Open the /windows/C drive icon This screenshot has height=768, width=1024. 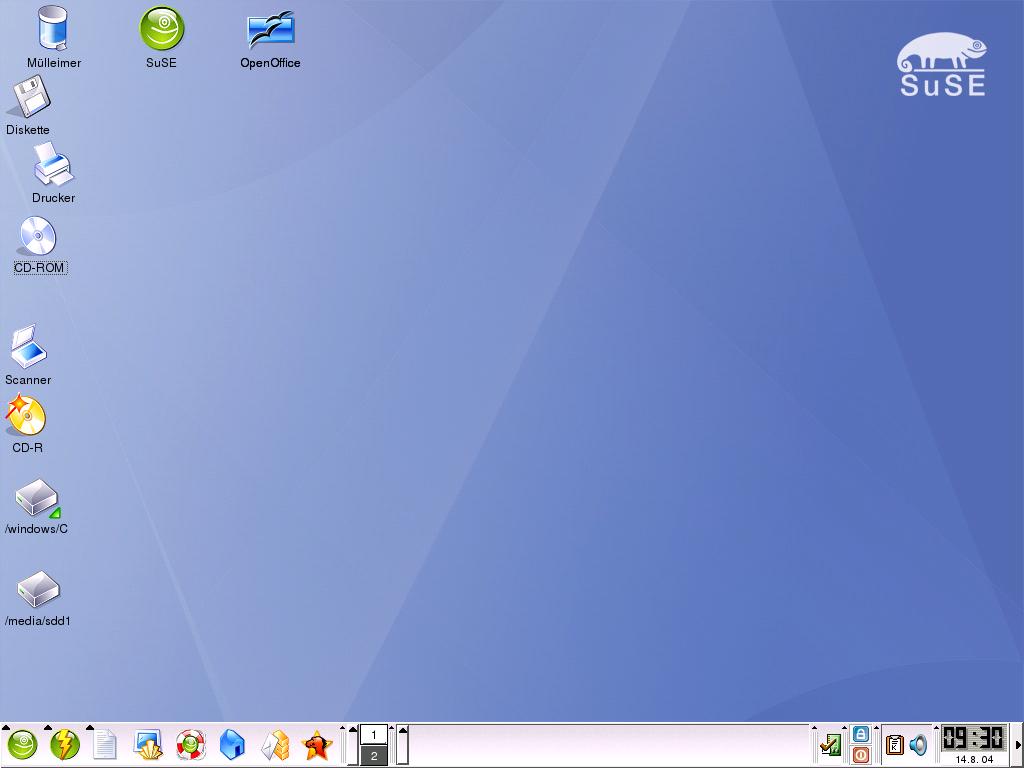click(37, 499)
